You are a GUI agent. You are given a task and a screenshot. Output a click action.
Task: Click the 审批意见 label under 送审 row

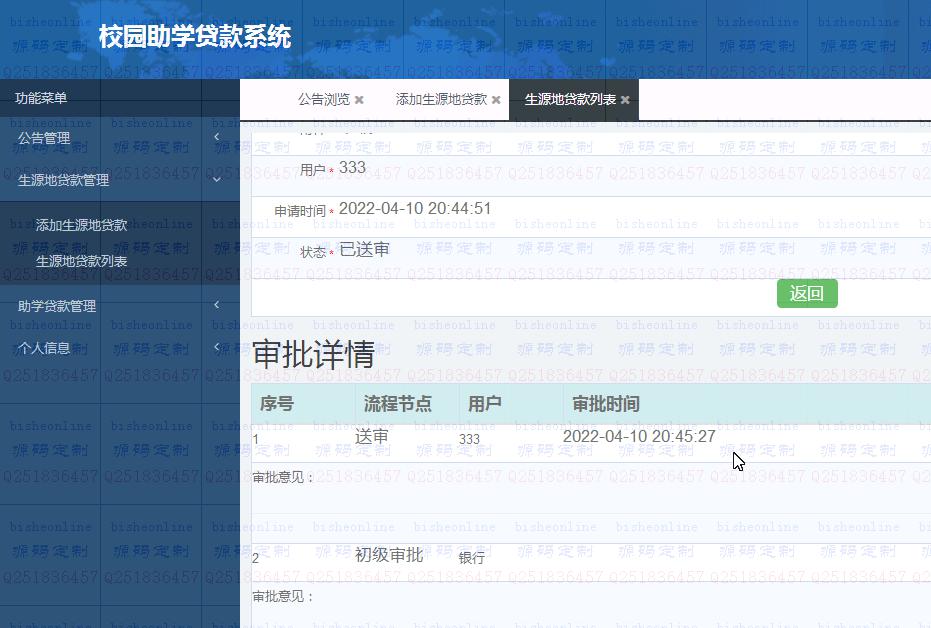(283, 477)
